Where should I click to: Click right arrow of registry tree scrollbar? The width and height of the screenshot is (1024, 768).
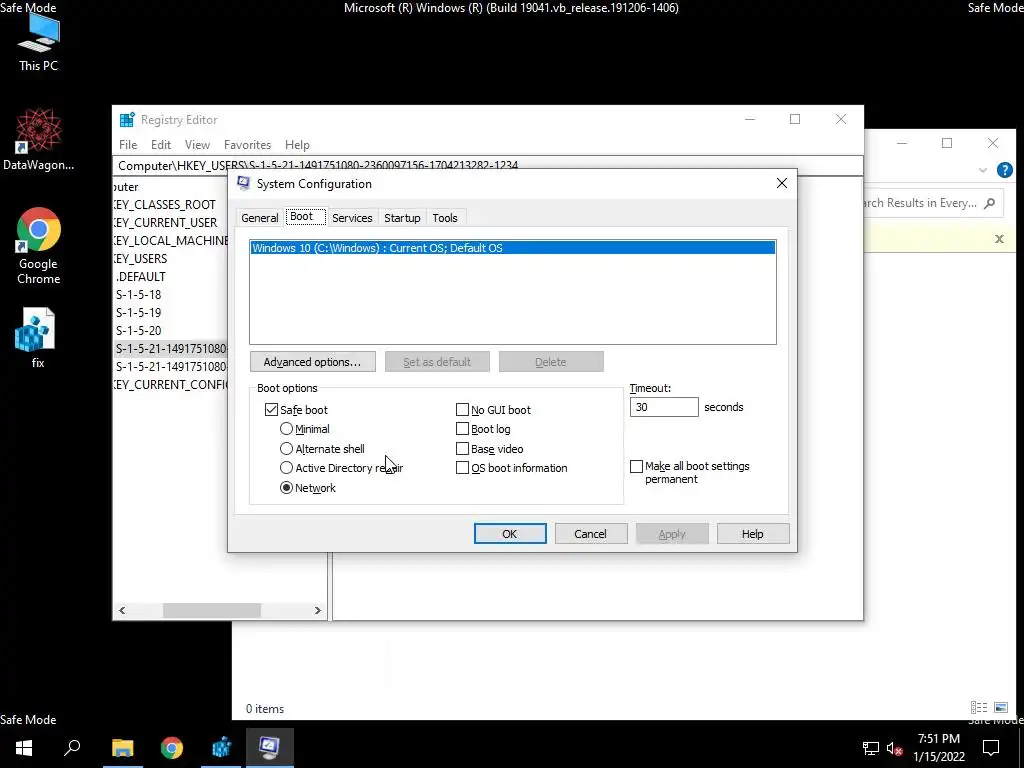coord(317,610)
